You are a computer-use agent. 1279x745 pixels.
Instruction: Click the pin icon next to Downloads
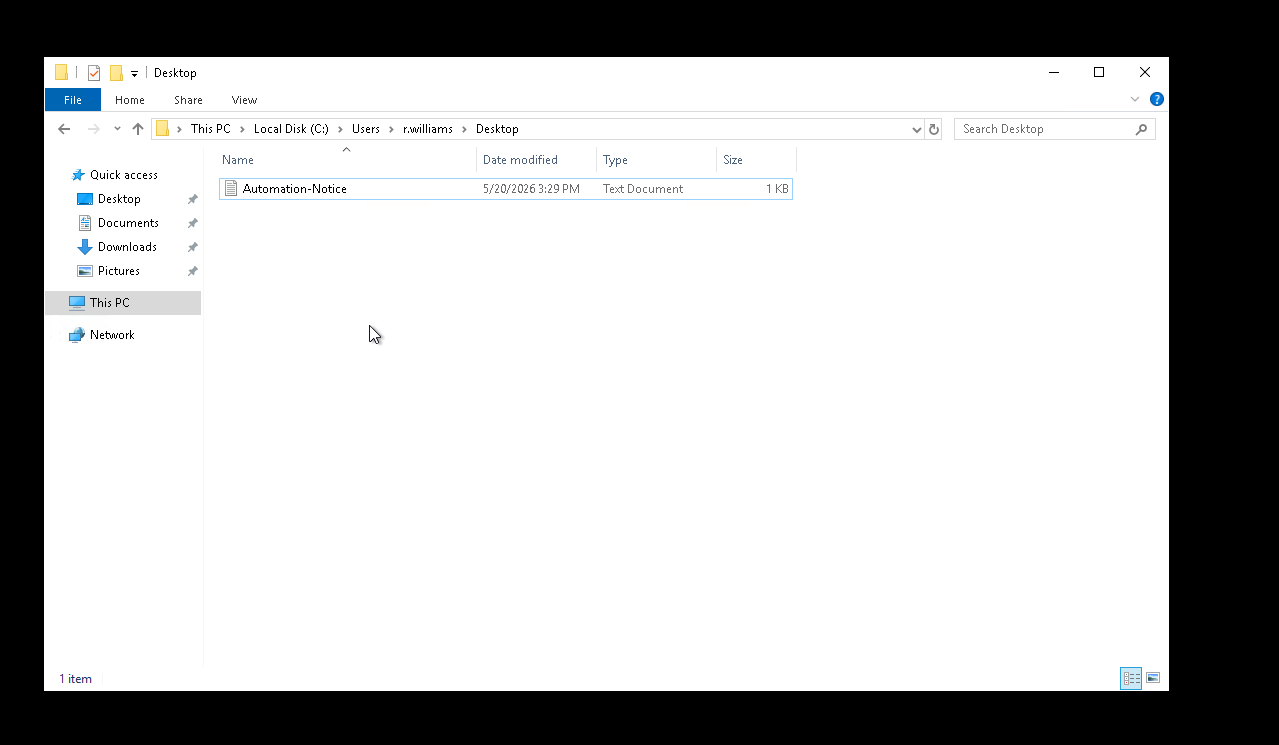coord(192,247)
